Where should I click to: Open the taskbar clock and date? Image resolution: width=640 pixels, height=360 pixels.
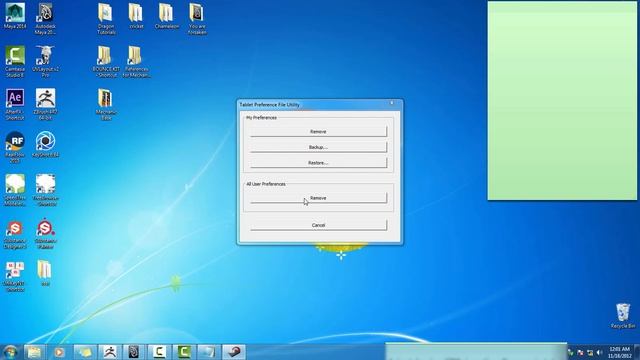pos(620,353)
